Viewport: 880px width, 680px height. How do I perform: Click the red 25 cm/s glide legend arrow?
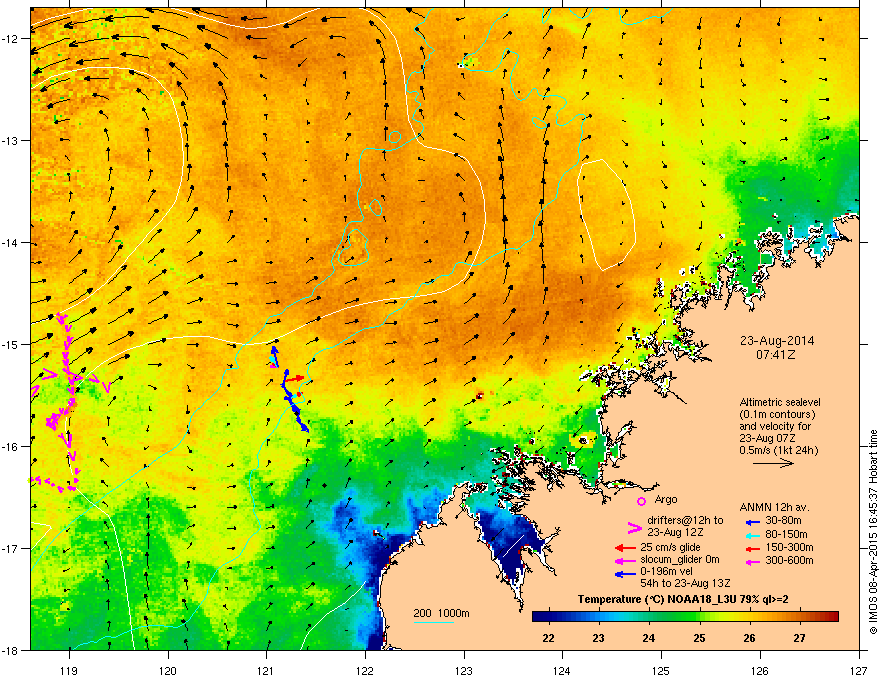[x=623, y=548]
